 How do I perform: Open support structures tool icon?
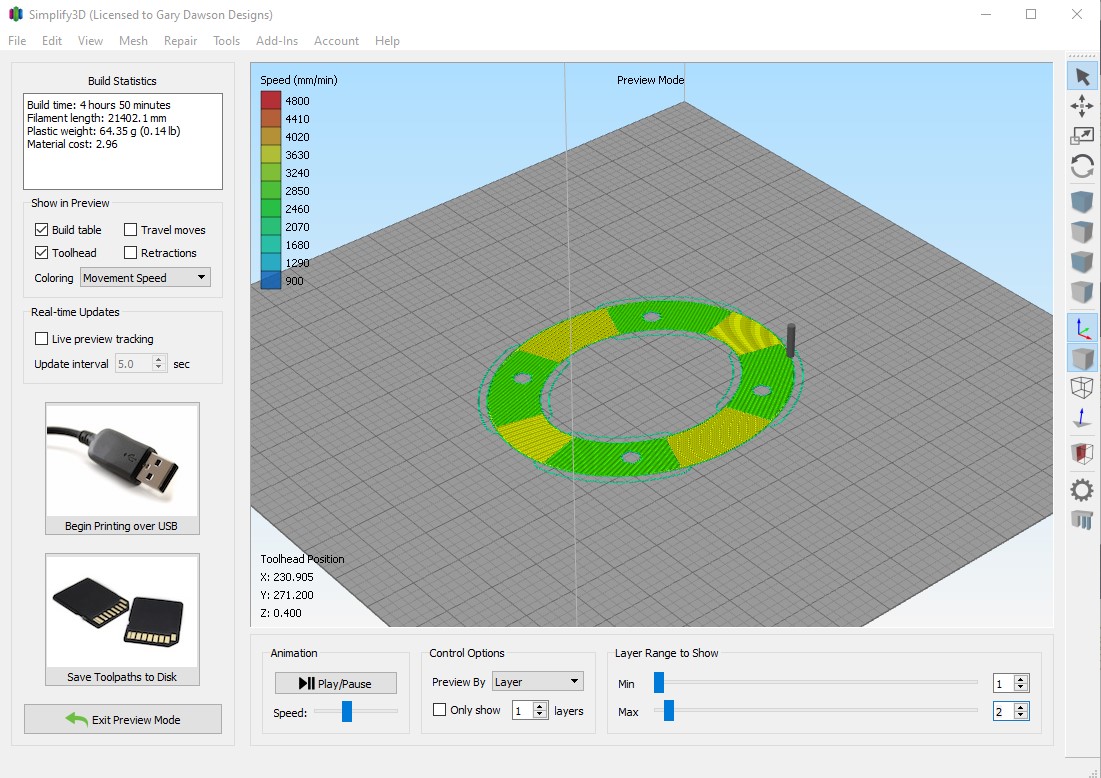click(1082, 520)
